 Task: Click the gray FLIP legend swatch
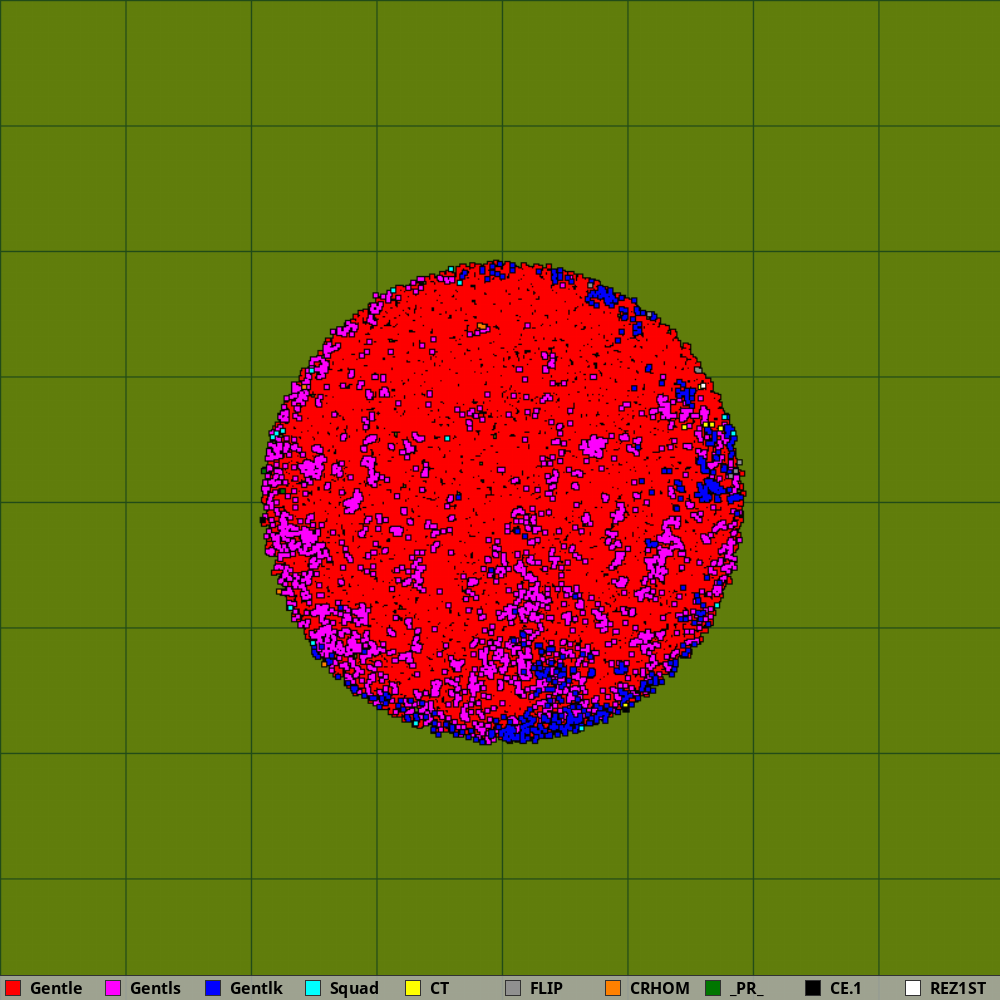(513, 988)
